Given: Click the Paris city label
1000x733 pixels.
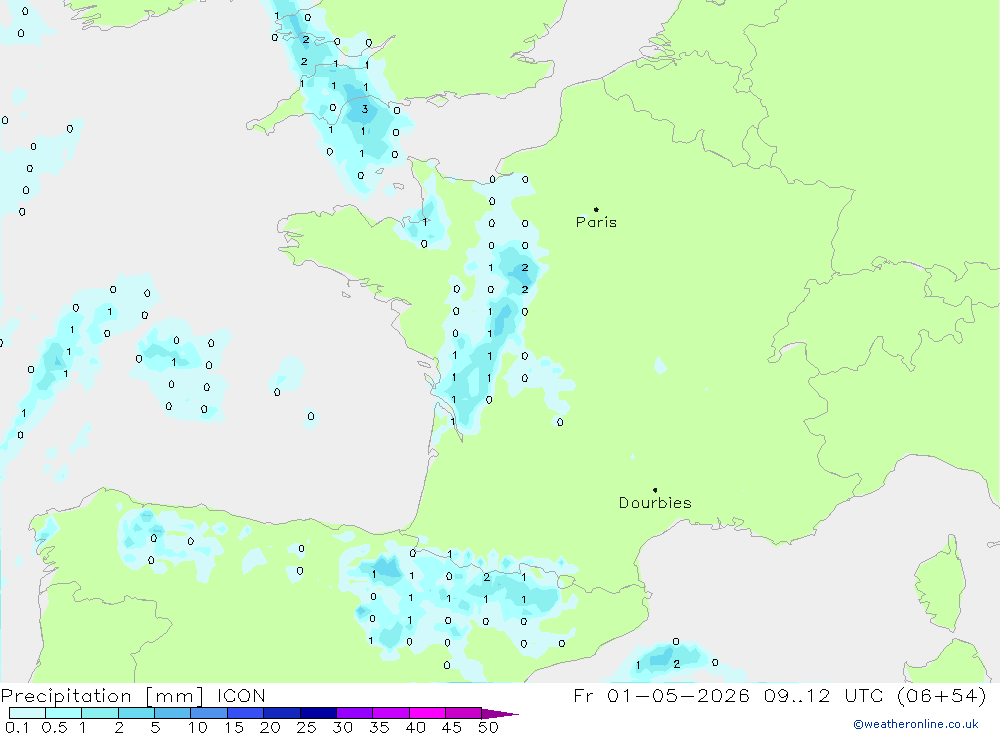Looking at the screenshot, I should tap(596, 222).
